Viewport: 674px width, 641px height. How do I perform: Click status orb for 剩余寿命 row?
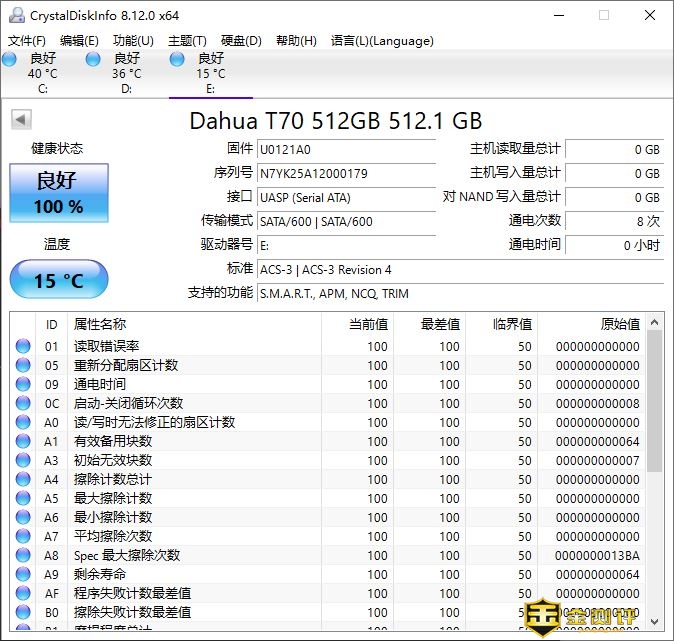pos(23,574)
